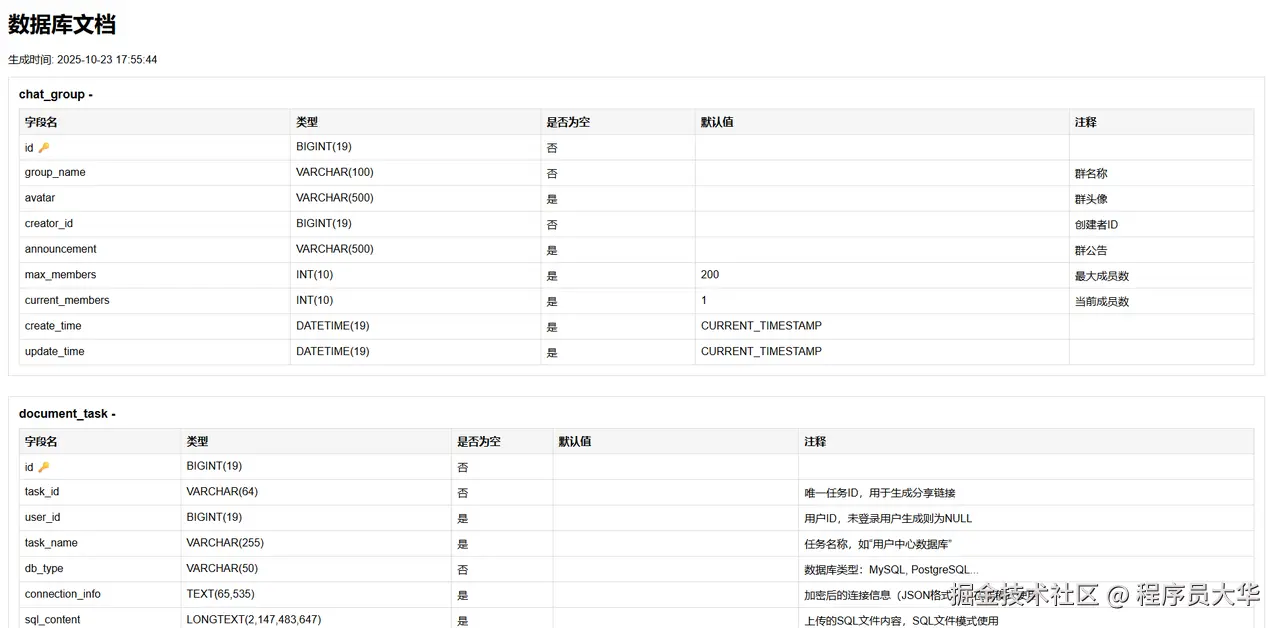Click comment 数据库类型：MySQL, PostgreSQL...
Image resolution: width=1280 pixels, height=628 pixels.
(891, 570)
